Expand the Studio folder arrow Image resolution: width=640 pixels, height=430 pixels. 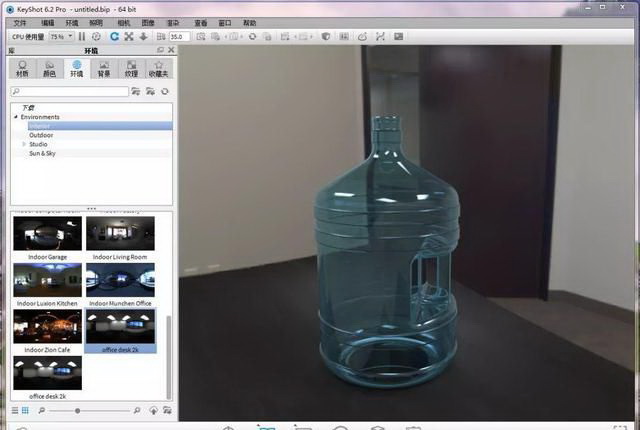pyautogui.click(x=24, y=144)
